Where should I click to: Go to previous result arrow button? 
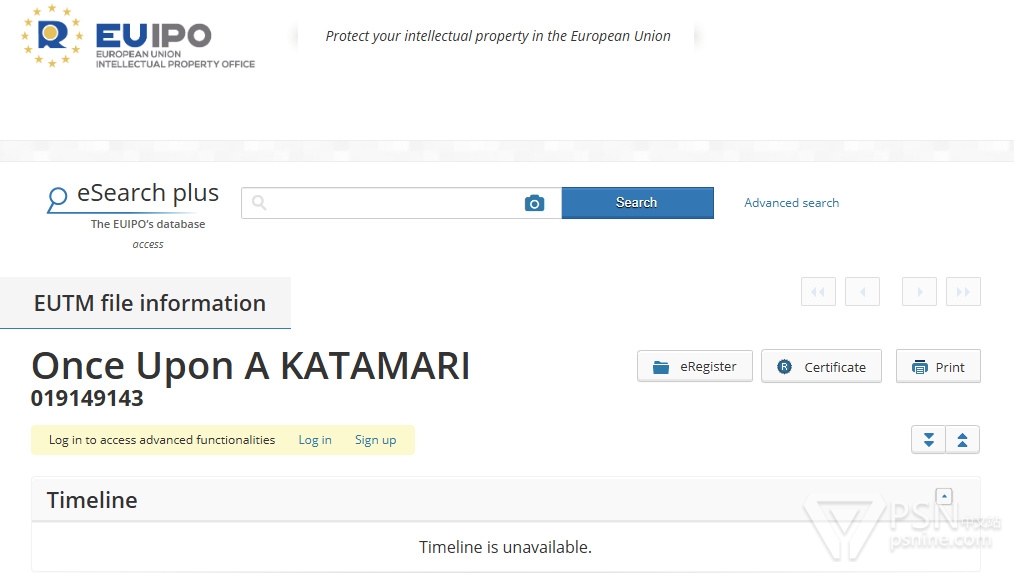862,292
